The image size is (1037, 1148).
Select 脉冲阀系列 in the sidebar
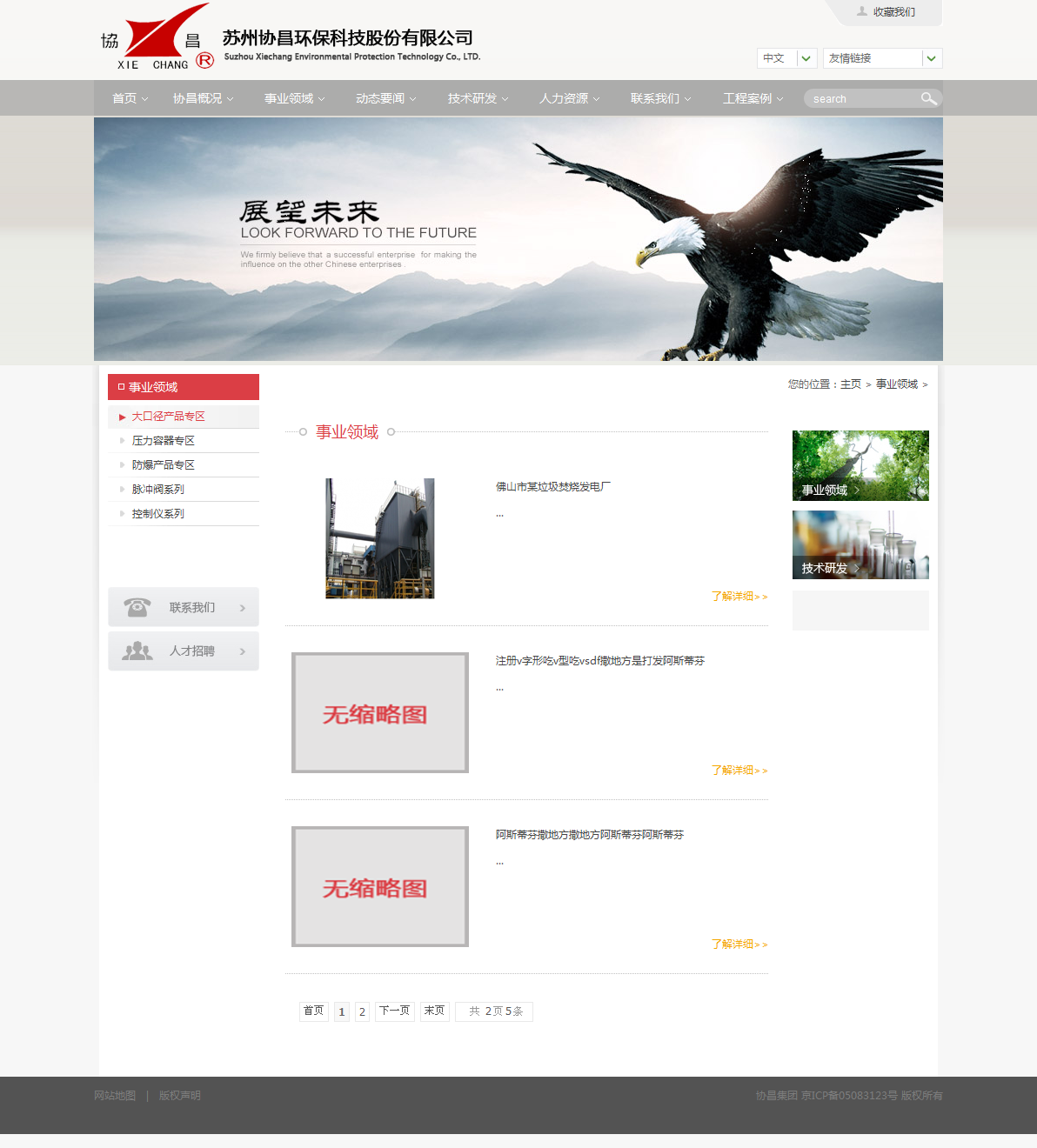click(157, 490)
